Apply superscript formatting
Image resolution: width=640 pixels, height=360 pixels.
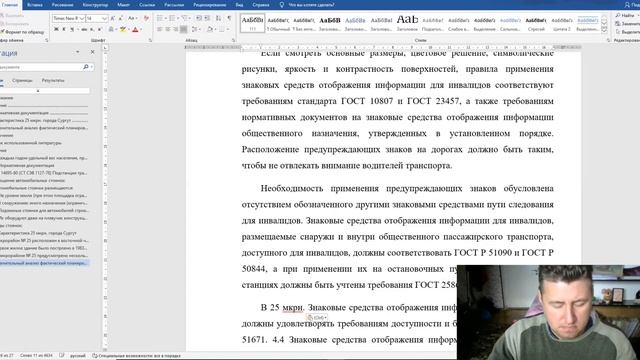coord(100,29)
